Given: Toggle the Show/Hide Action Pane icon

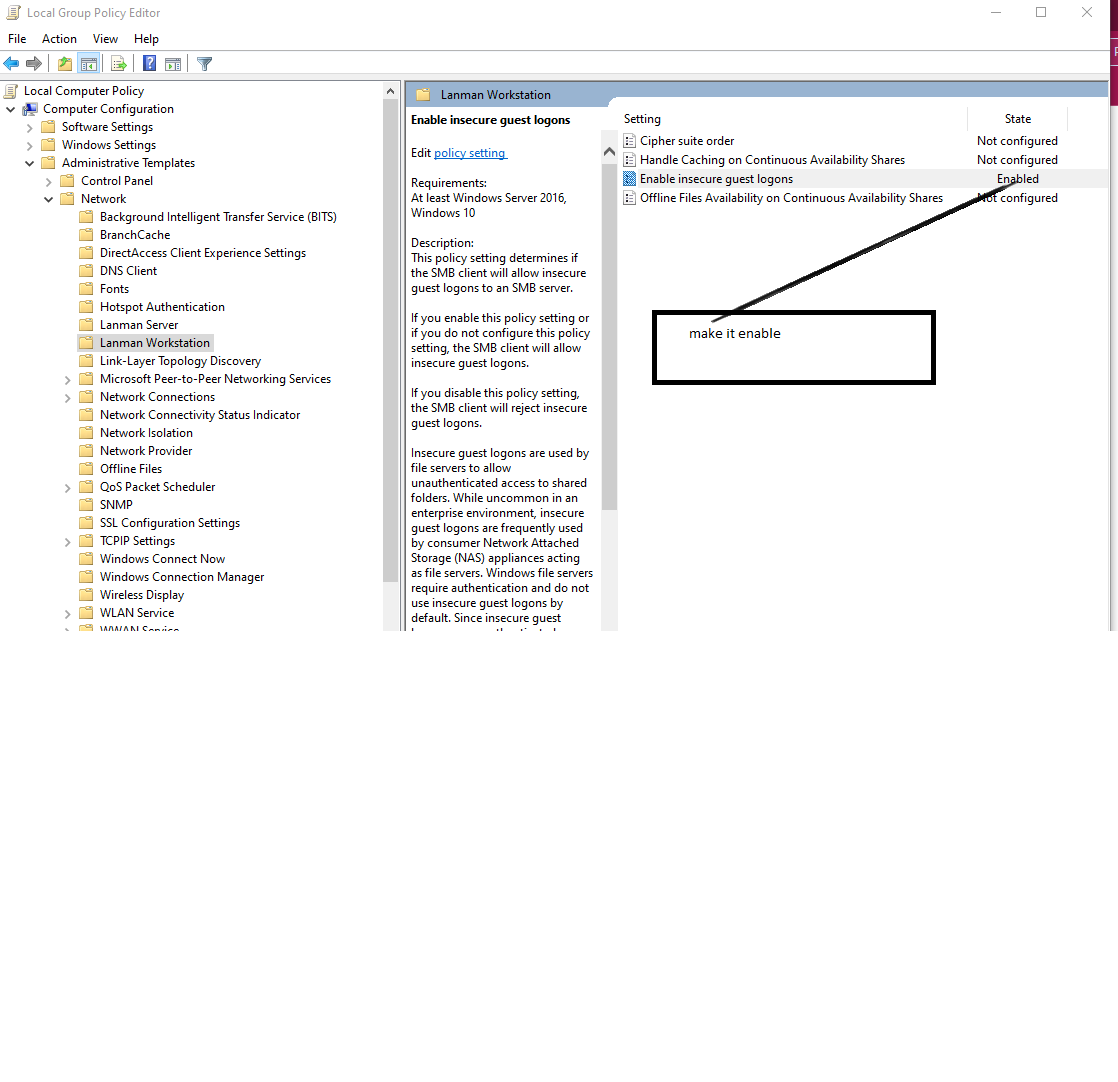Looking at the screenshot, I should point(173,64).
